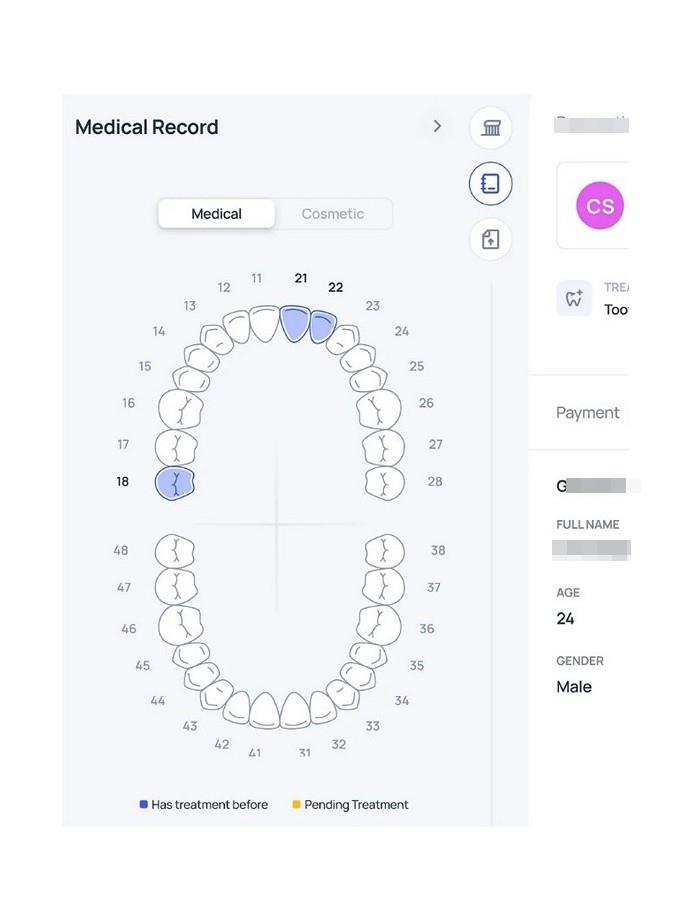
Task: Select highlighted tooth 22 on chart
Action: (322, 327)
